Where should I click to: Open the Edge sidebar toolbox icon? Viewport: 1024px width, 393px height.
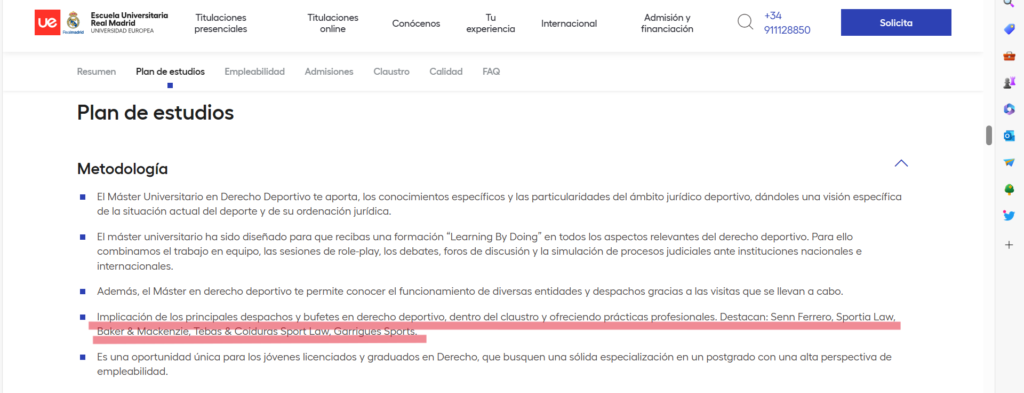pos(1009,55)
